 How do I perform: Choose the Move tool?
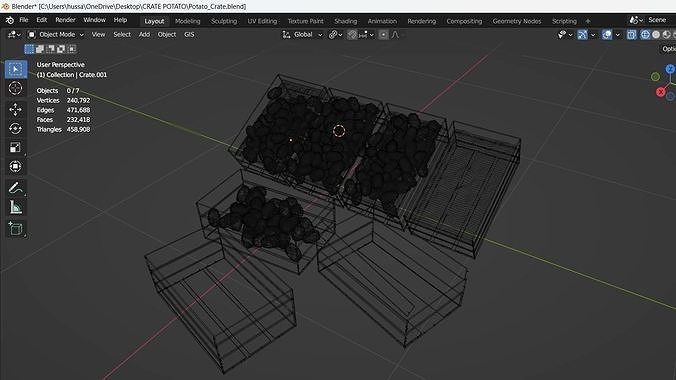[16, 110]
